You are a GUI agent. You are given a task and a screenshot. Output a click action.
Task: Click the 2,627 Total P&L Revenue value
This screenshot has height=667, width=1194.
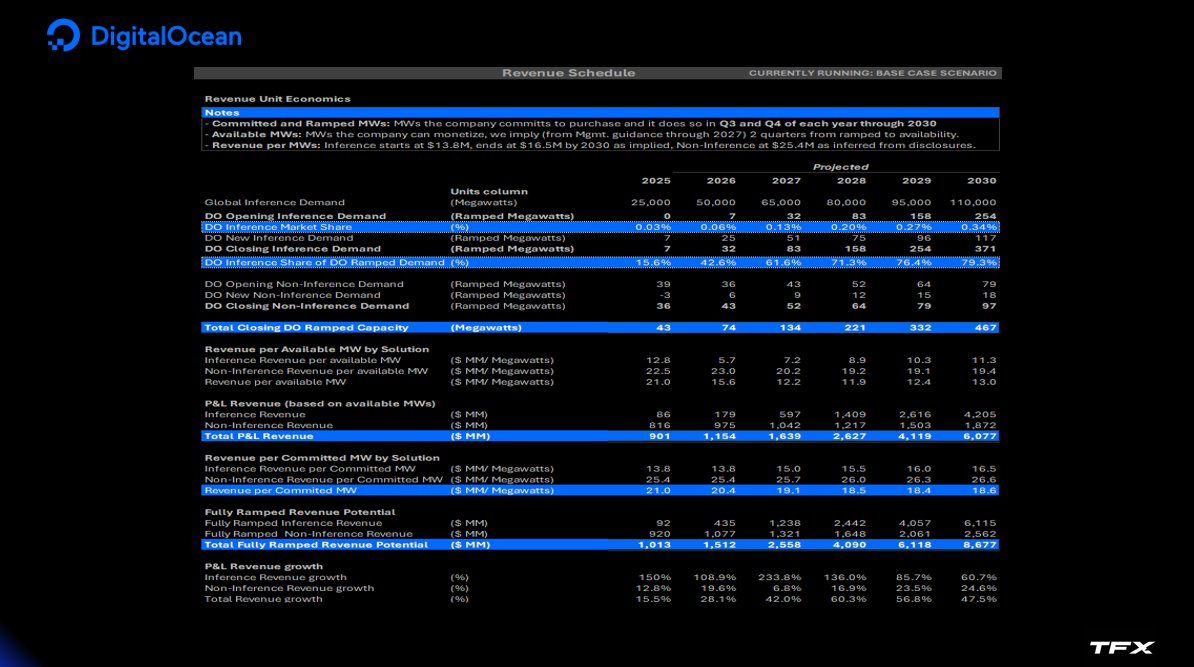[x=850, y=436]
